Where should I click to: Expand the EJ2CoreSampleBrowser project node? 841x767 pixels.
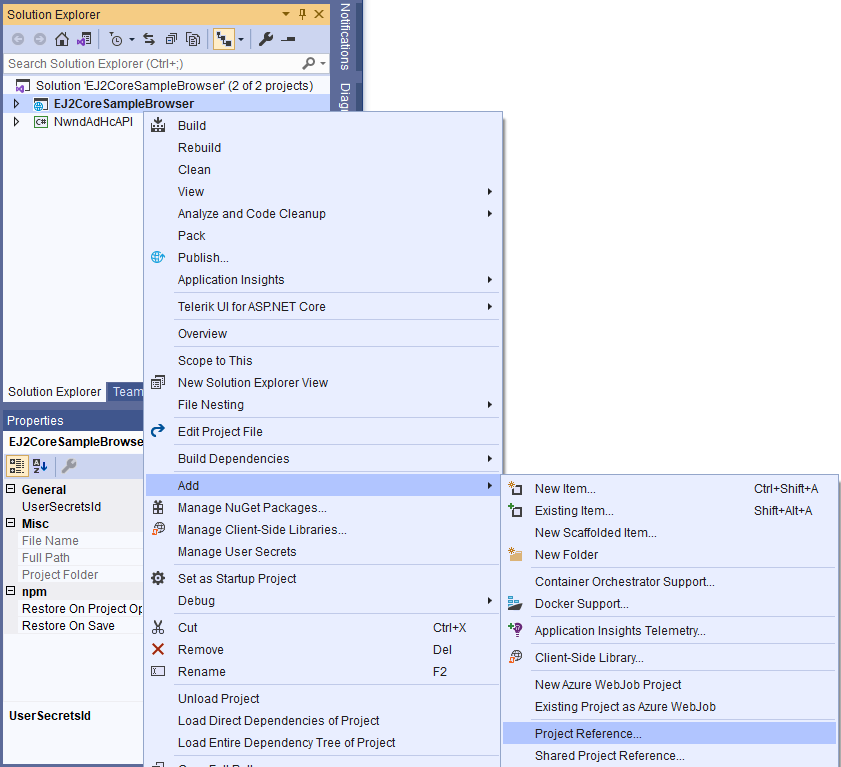pyautogui.click(x=16, y=104)
